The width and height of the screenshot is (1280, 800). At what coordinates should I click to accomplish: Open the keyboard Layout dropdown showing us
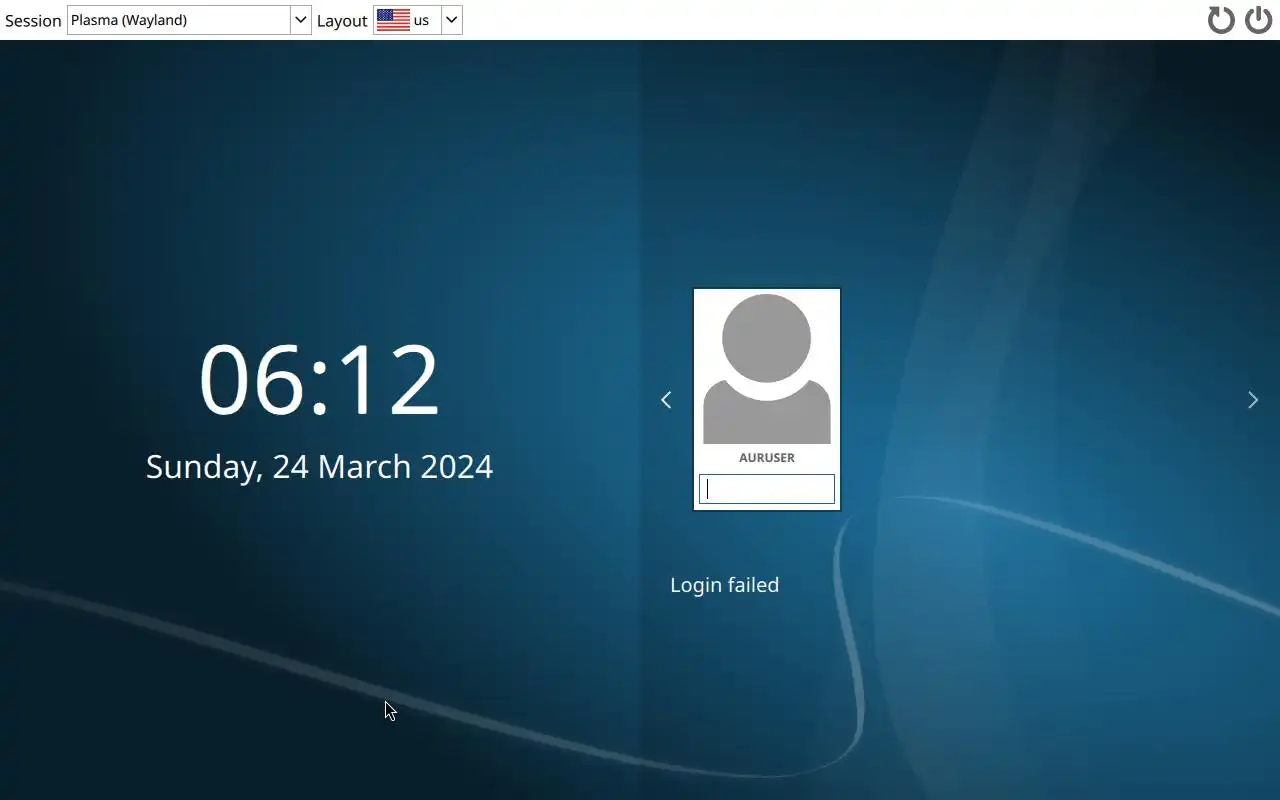418,20
